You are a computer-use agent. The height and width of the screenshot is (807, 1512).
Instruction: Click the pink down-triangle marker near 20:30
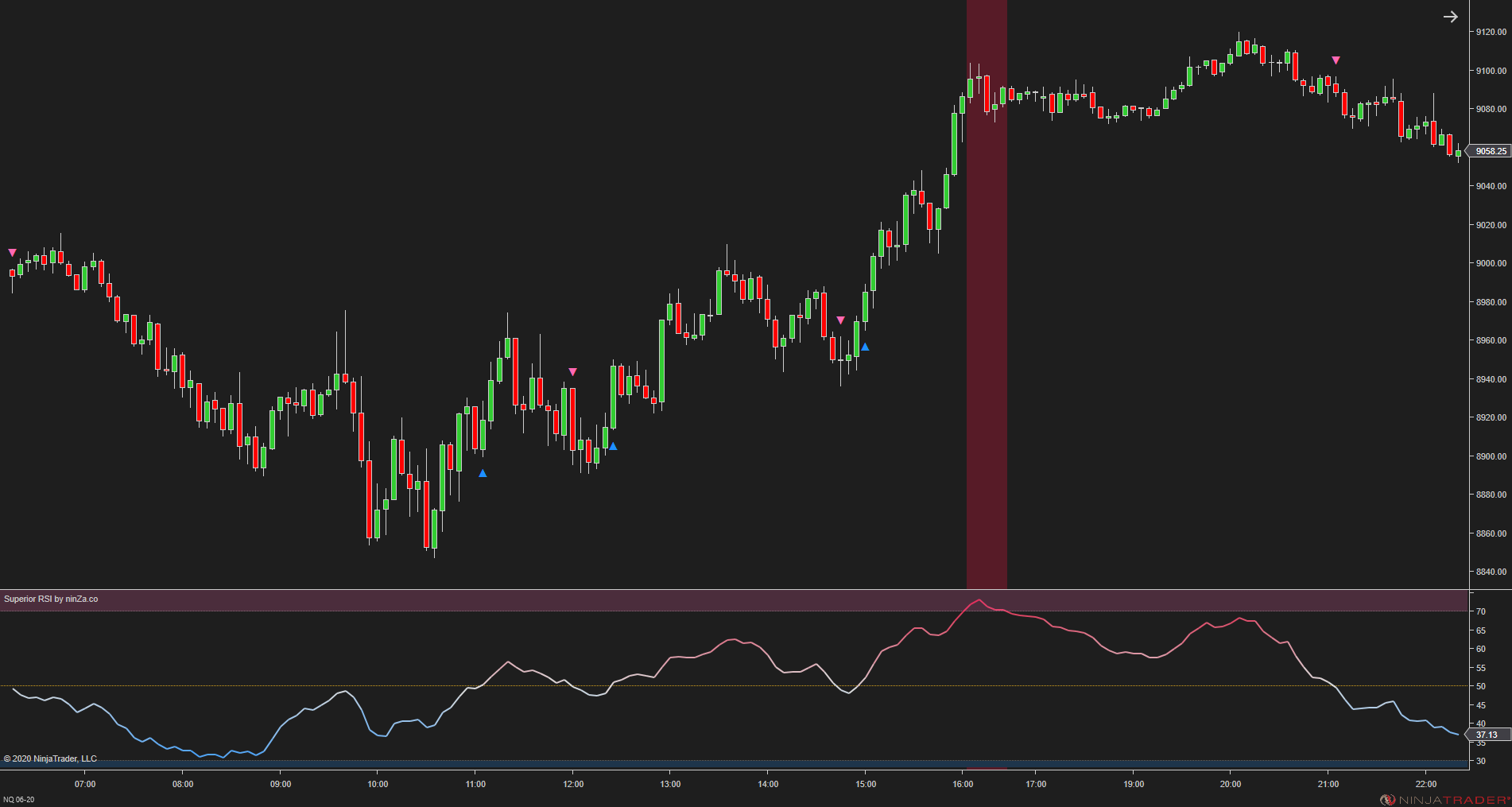(1337, 59)
